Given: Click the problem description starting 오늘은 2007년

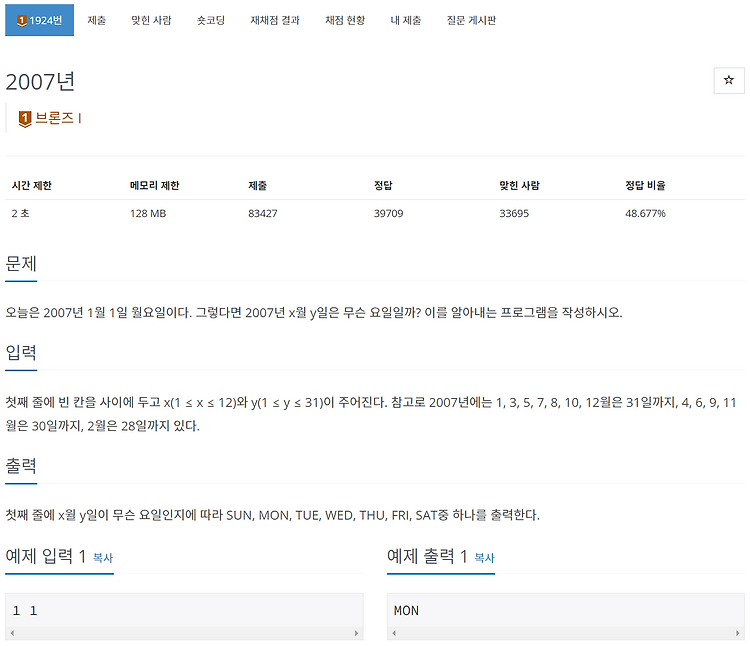Looking at the screenshot, I should pos(314,313).
